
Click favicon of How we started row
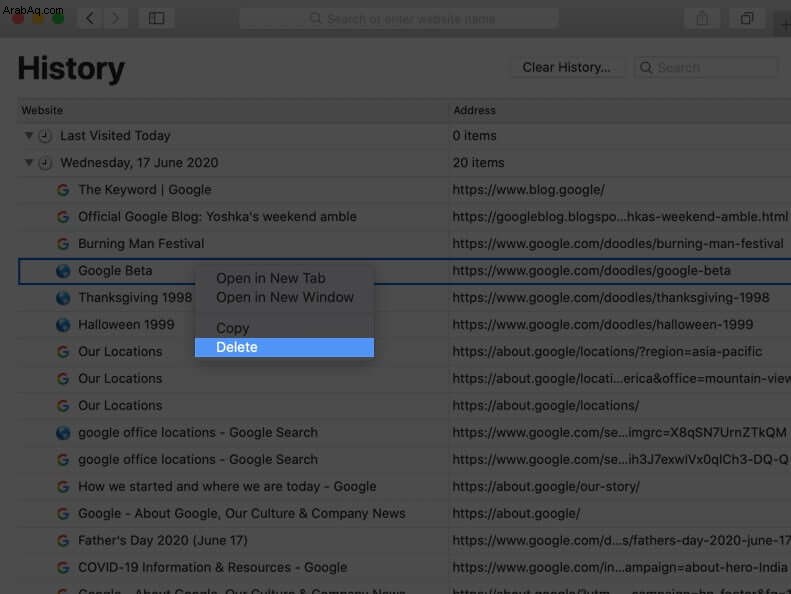pos(63,487)
